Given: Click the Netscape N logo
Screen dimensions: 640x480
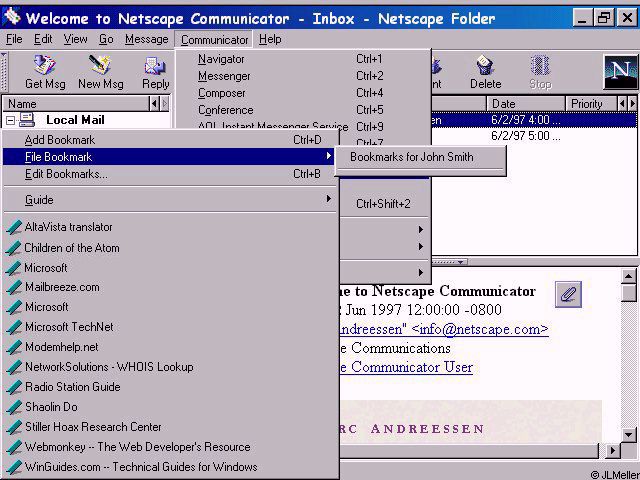Looking at the screenshot, I should (x=620, y=73).
